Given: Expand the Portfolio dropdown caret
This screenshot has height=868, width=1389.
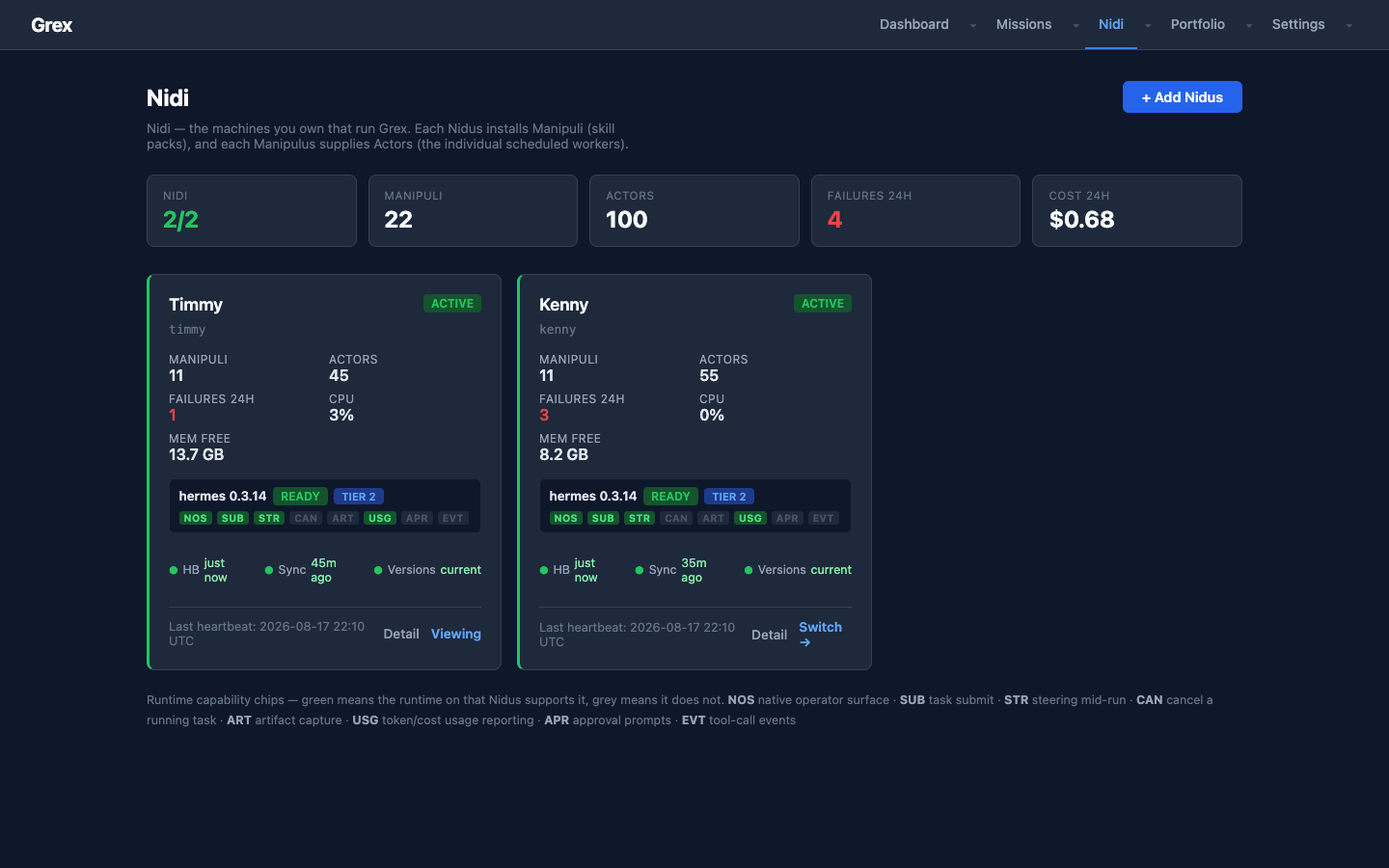Looking at the screenshot, I should (1249, 26).
